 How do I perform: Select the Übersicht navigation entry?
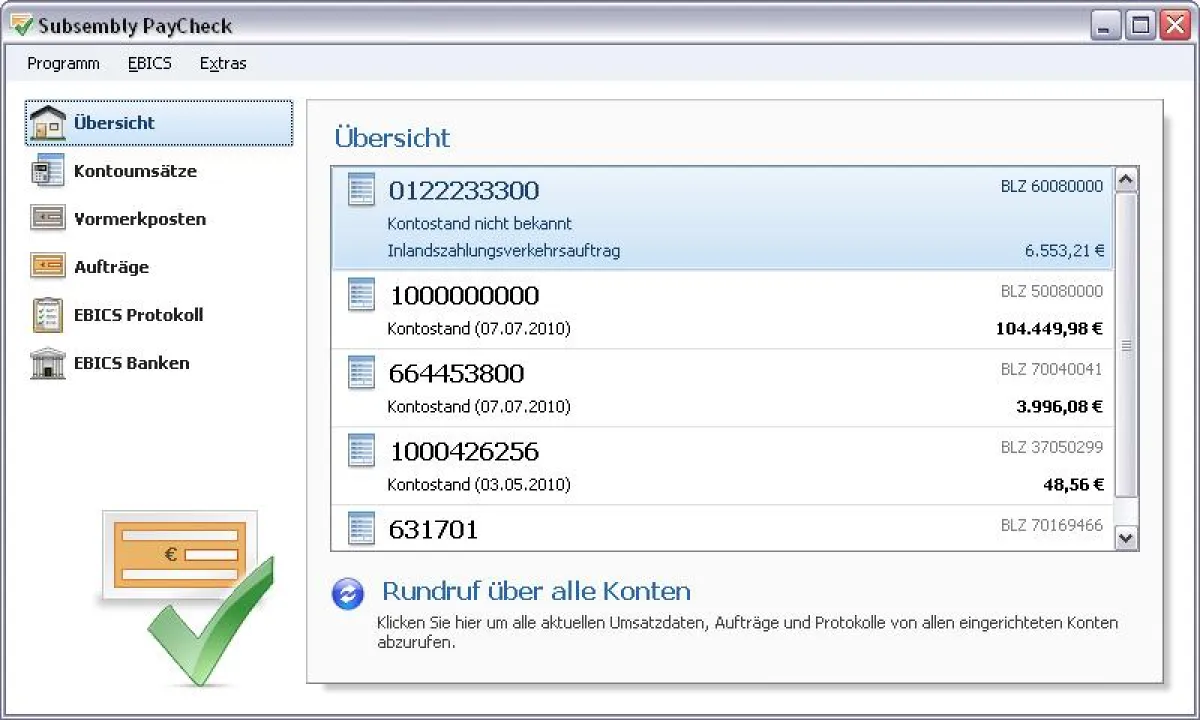click(115, 123)
